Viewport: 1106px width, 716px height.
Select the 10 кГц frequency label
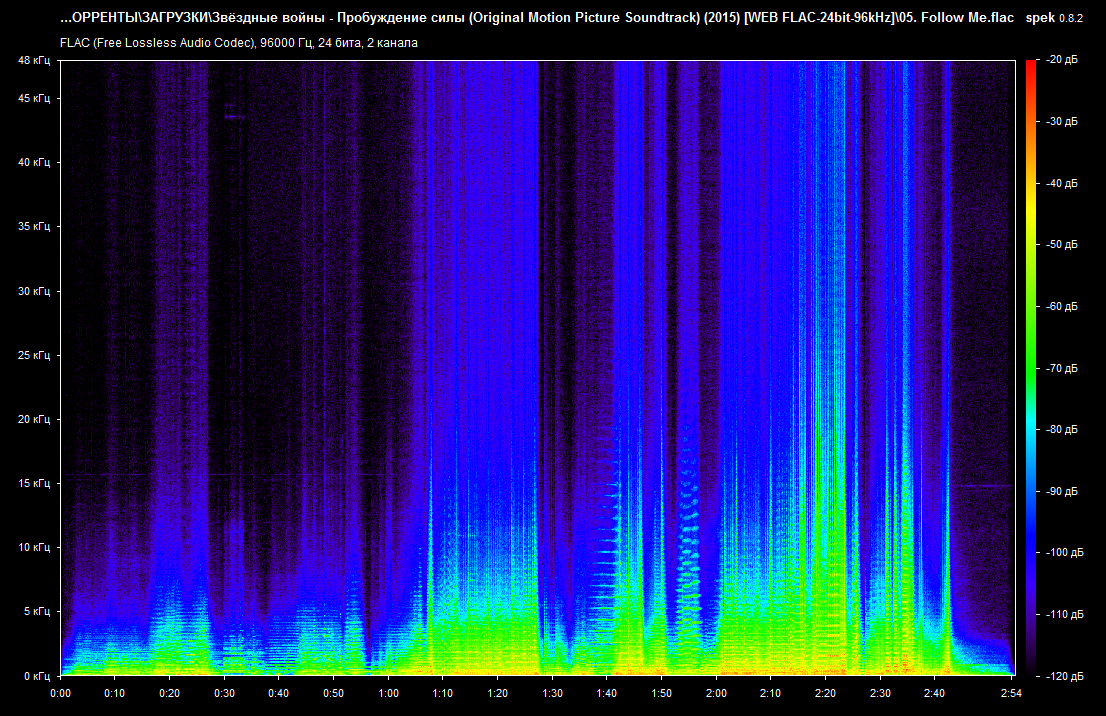click(x=32, y=548)
